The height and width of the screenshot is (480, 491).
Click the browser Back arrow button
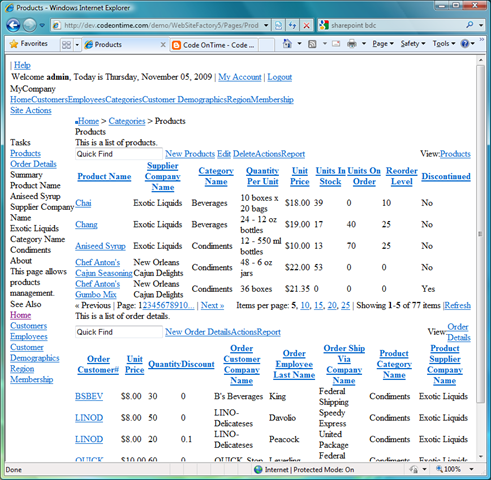[13, 25]
